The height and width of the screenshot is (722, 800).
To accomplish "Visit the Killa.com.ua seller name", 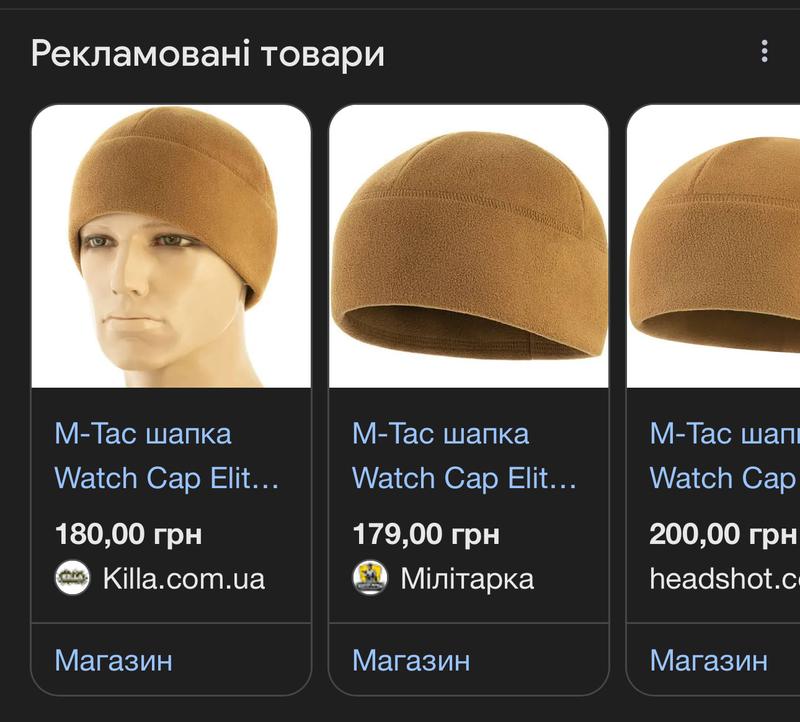I will [184, 579].
